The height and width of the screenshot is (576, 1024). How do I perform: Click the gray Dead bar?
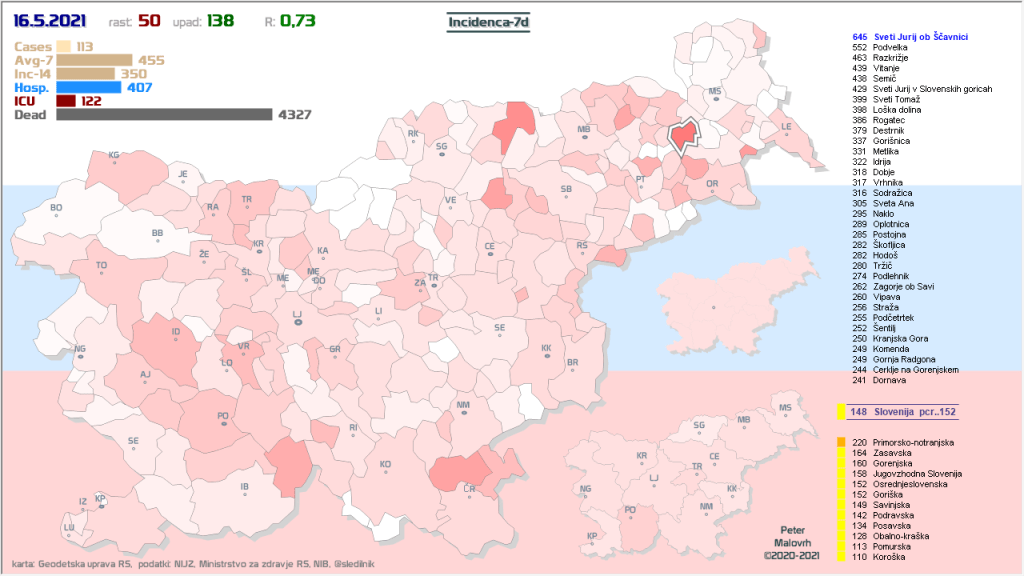pyautogui.click(x=164, y=115)
